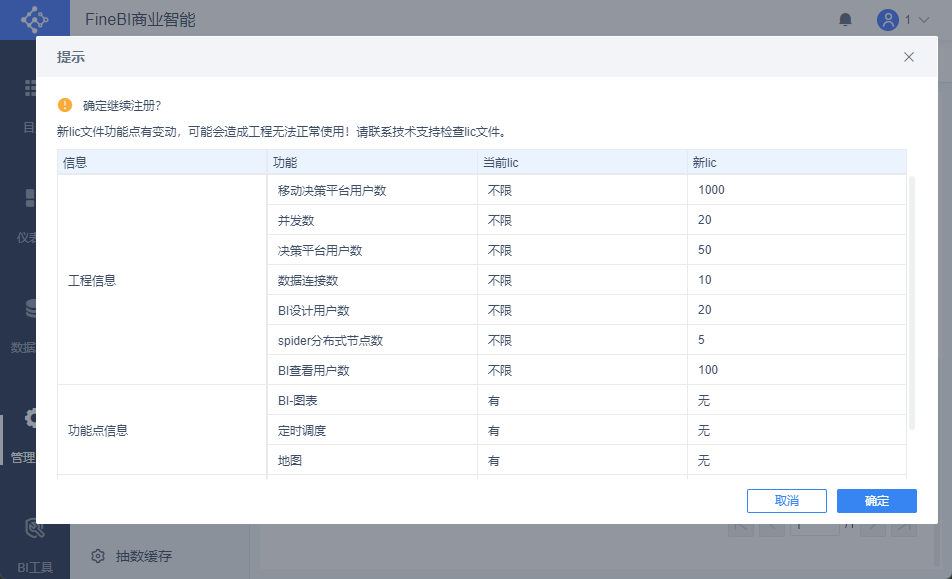This screenshot has height=579, width=952.
Task: Click the 新lic column header
Action: tap(705, 162)
